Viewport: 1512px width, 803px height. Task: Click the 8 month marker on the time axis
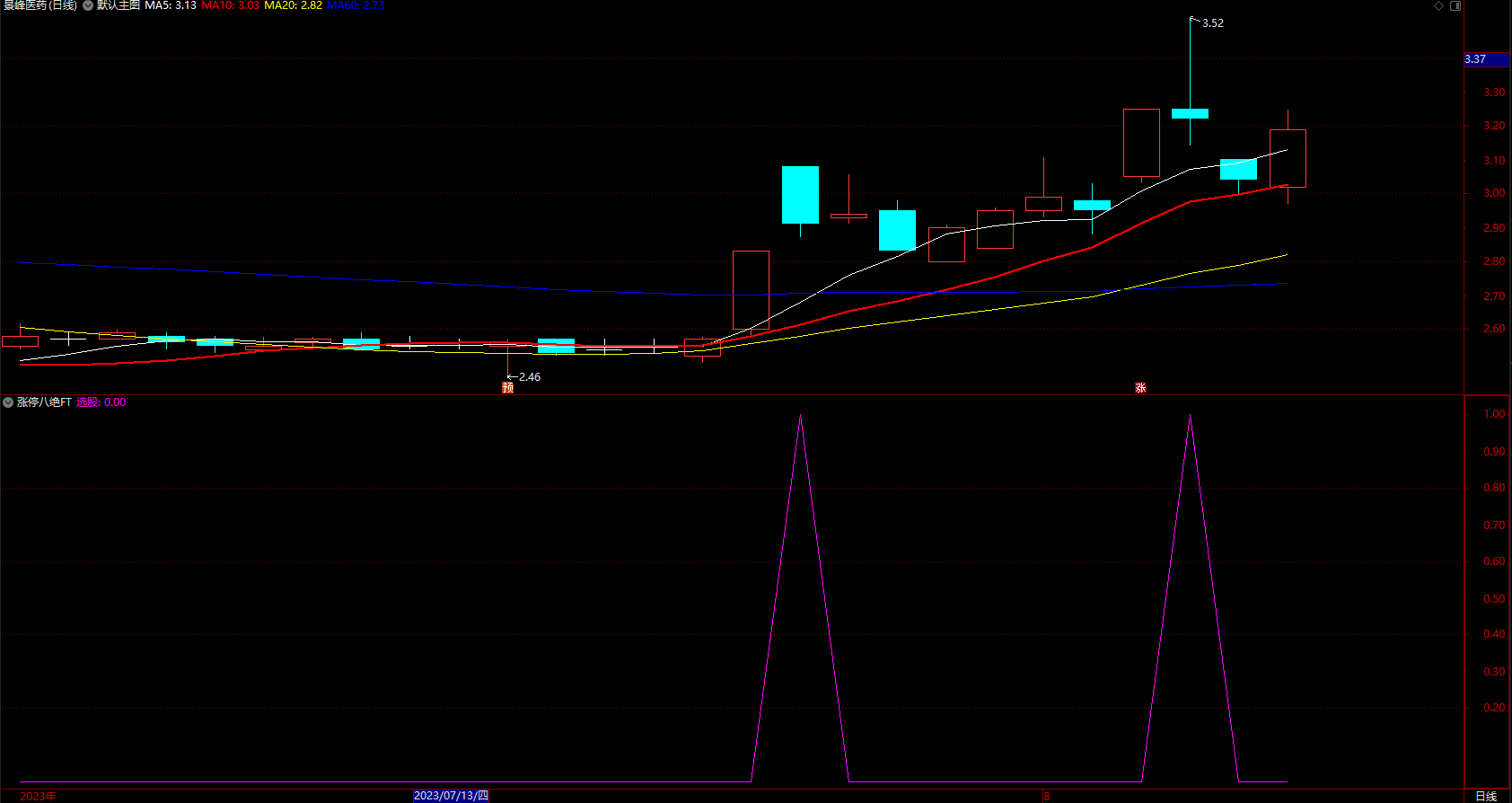1046,797
